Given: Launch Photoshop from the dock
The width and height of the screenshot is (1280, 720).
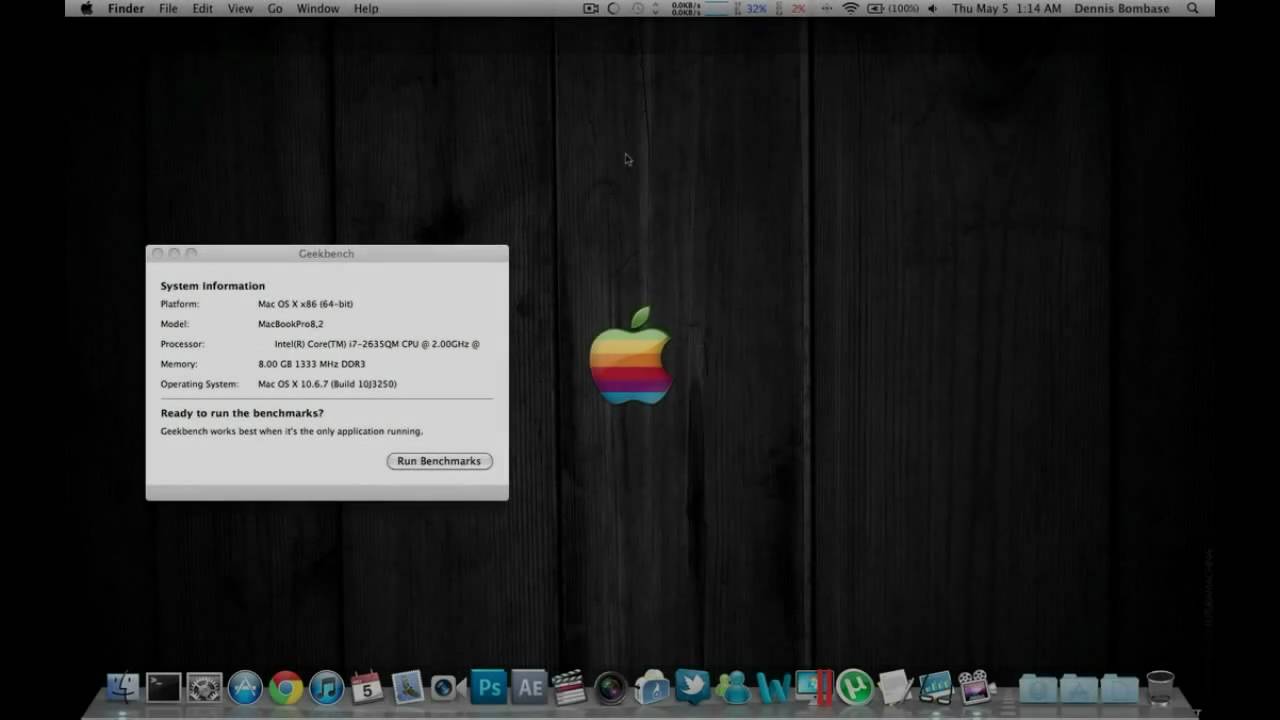Looking at the screenshot, I should [x=489, y=687].
